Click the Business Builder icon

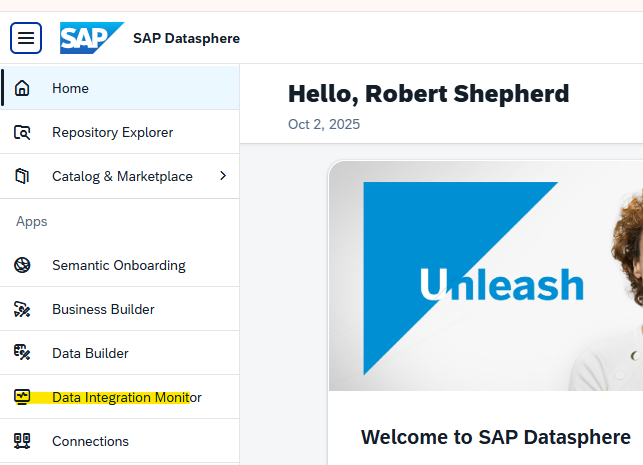[x=22, y=309]
